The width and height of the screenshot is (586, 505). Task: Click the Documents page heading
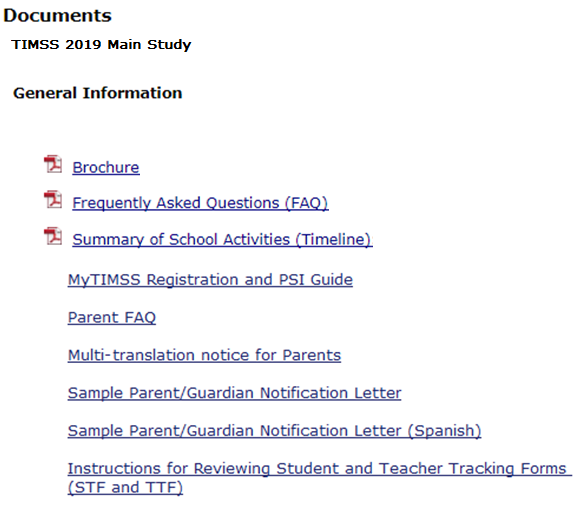click(57, 16)
